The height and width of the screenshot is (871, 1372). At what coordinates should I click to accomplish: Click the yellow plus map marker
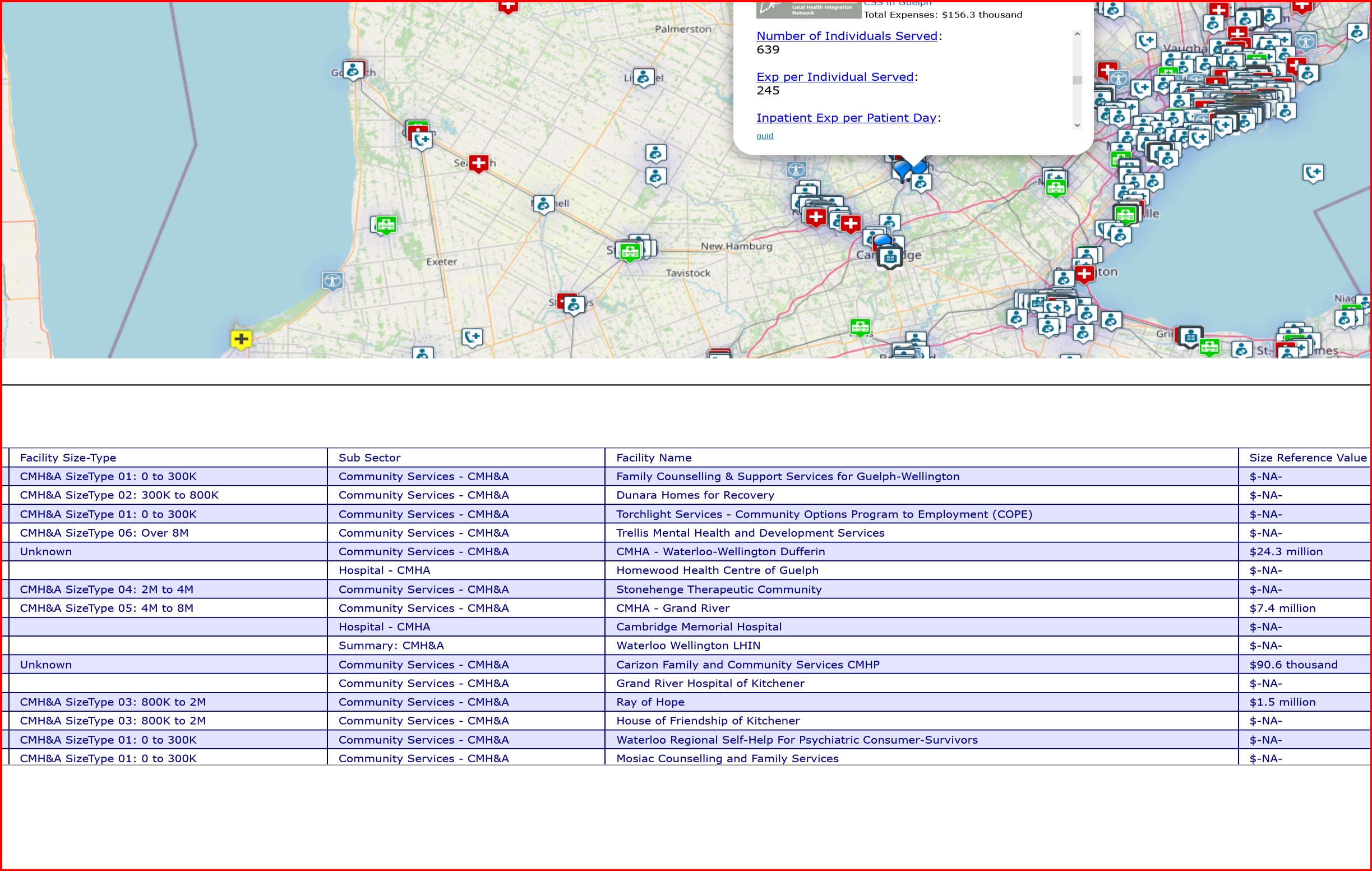point(241,339)
